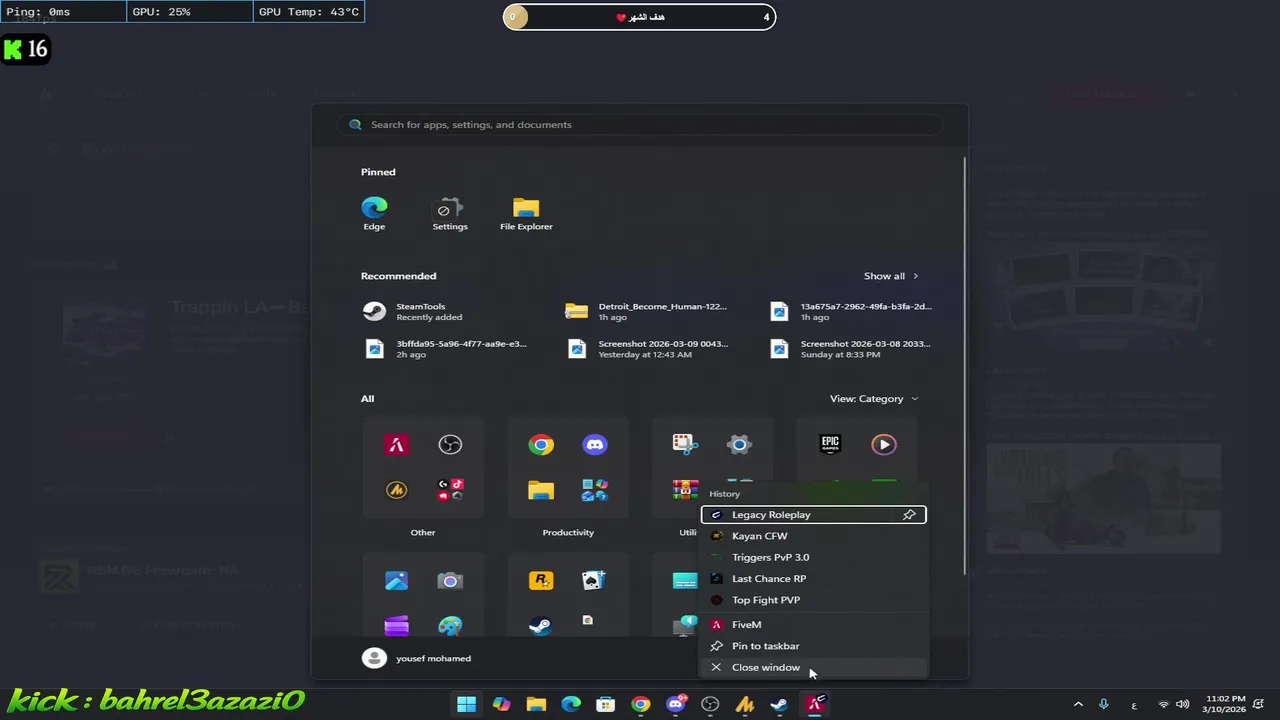This screenshot has width=1280, height=720.
Task: Select Top Fight PVP history entry
Action: click(813, 600)
